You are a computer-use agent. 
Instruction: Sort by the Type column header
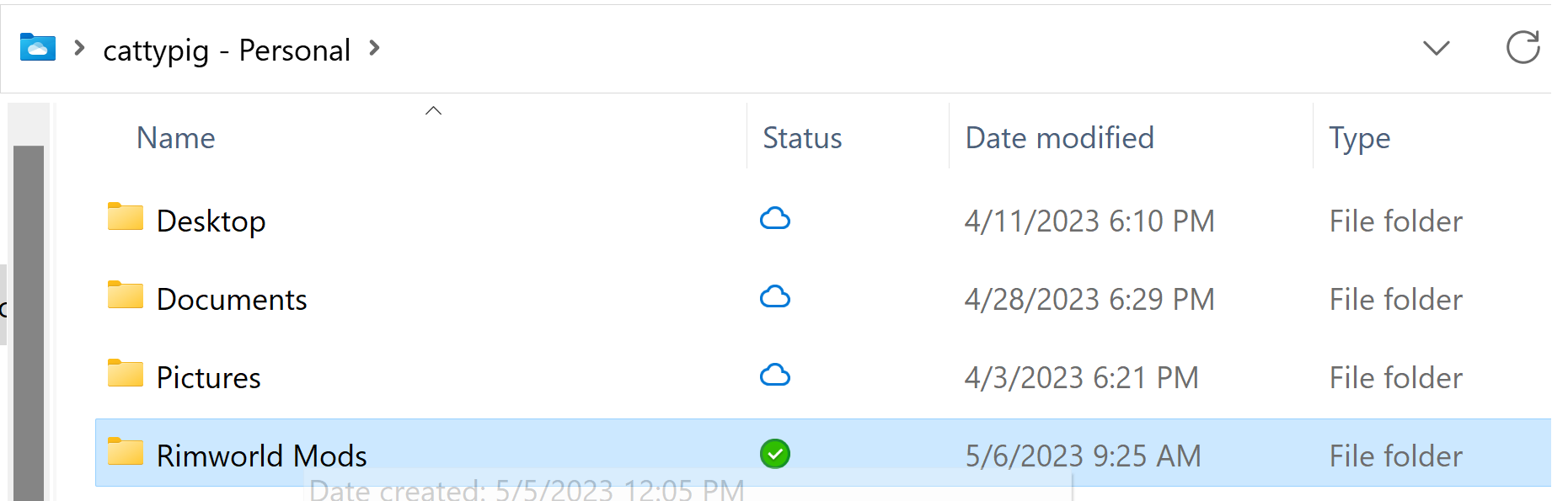[1359, 138]
